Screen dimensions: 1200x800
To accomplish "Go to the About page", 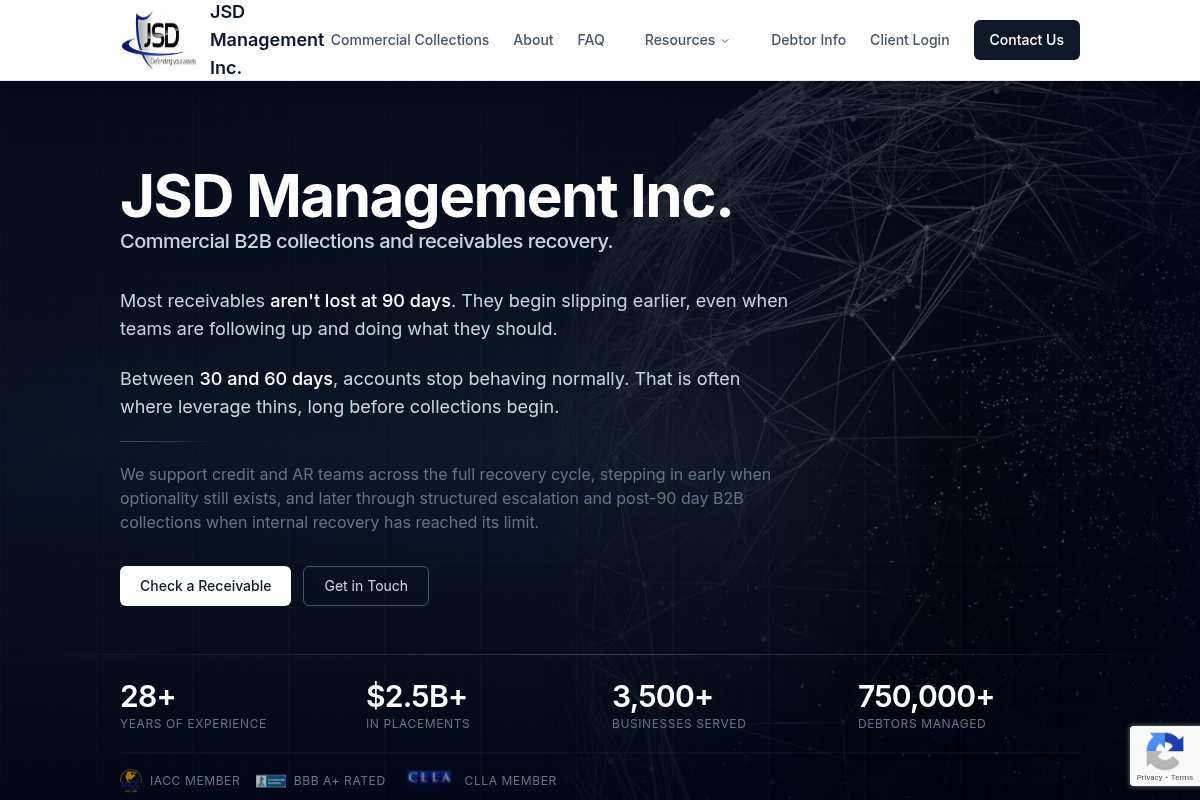I will [533, 40].
